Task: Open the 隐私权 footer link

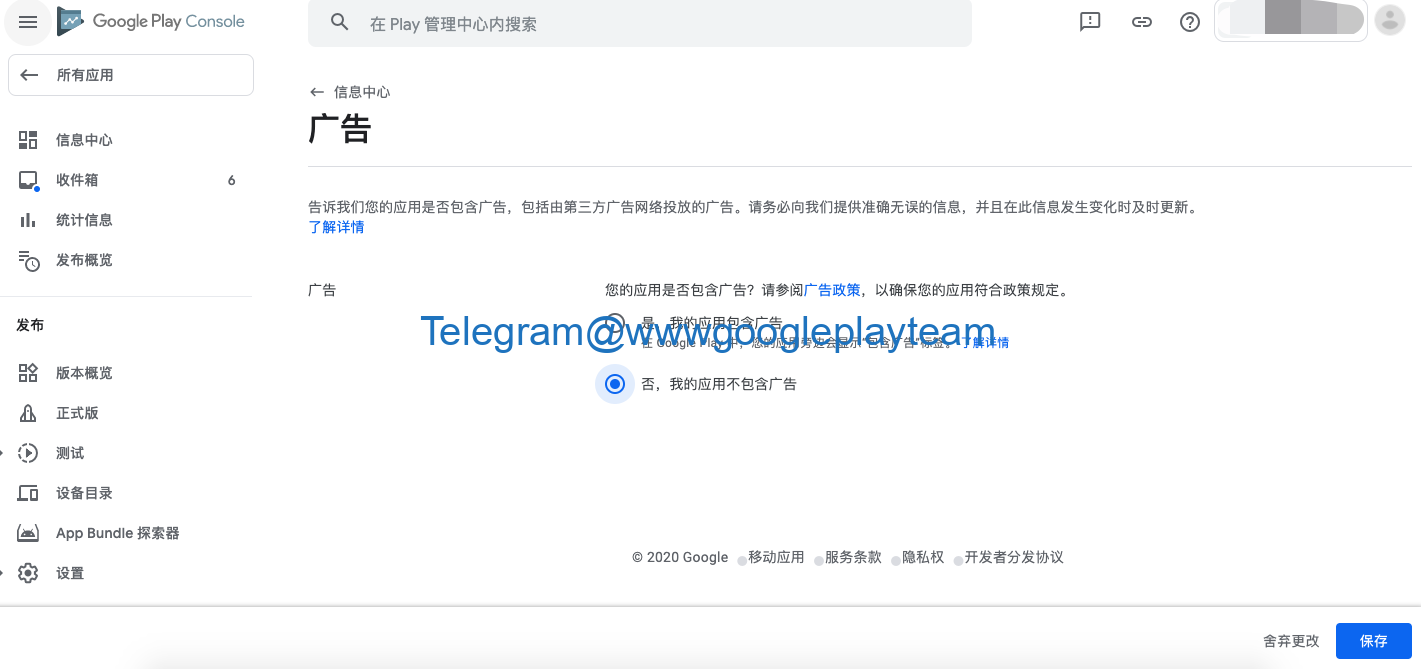Action: [x=923, y=557]
